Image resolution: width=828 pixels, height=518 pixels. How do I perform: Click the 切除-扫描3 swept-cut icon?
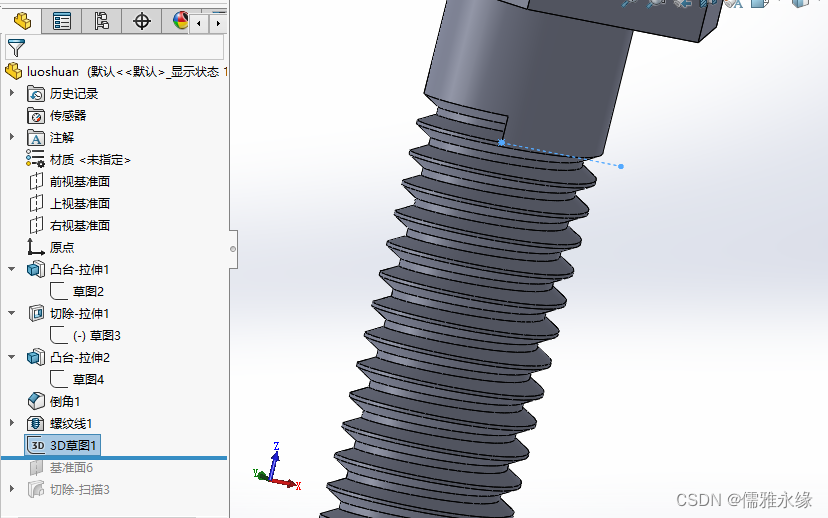pos(36,489)
